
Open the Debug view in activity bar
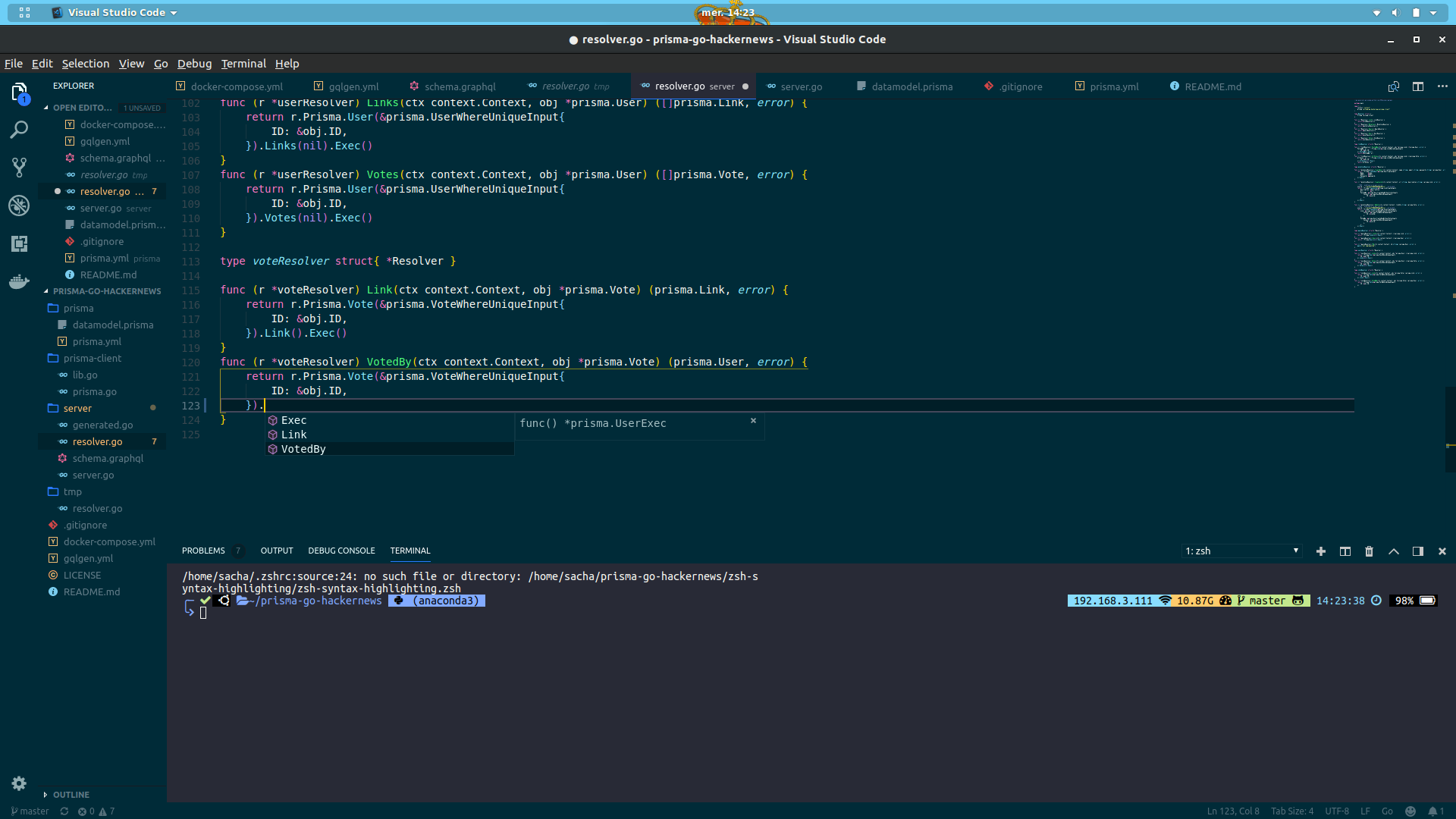[20, 206]
